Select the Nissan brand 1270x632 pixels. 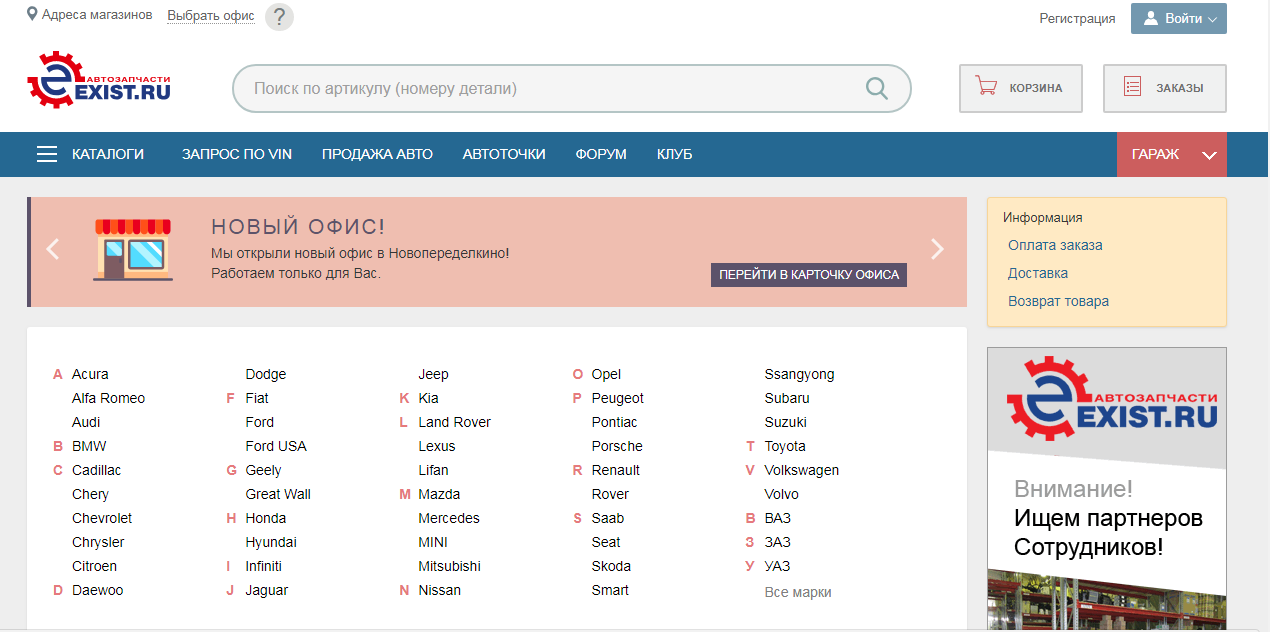point(440,590)
